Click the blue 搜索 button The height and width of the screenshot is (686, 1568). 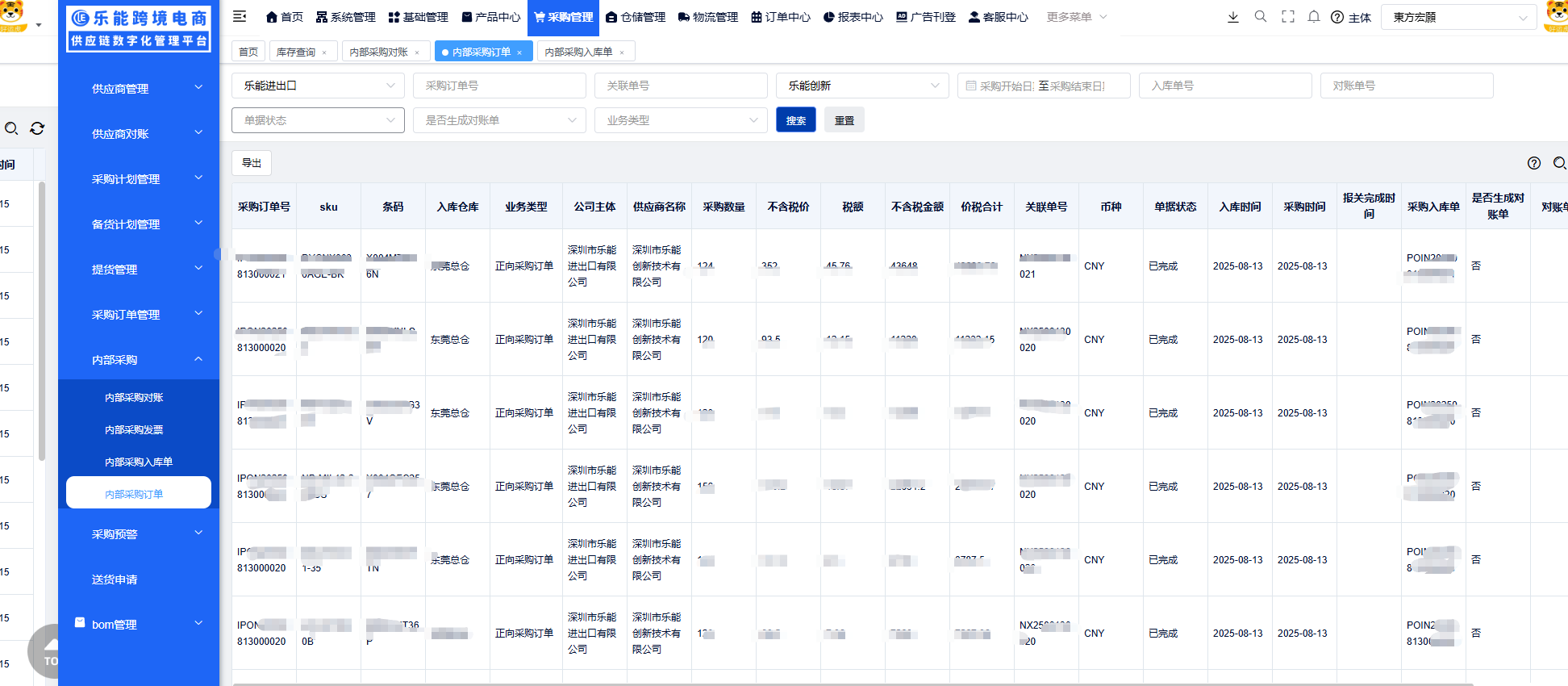pyautogui.click(x=795, y=120)
